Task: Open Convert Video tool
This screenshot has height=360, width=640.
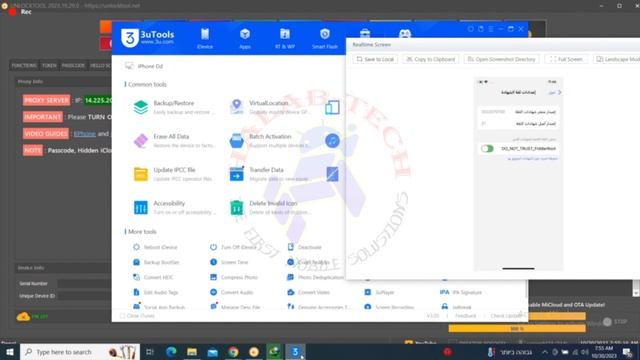Action: pyautogui.click(x=309, y=293)
